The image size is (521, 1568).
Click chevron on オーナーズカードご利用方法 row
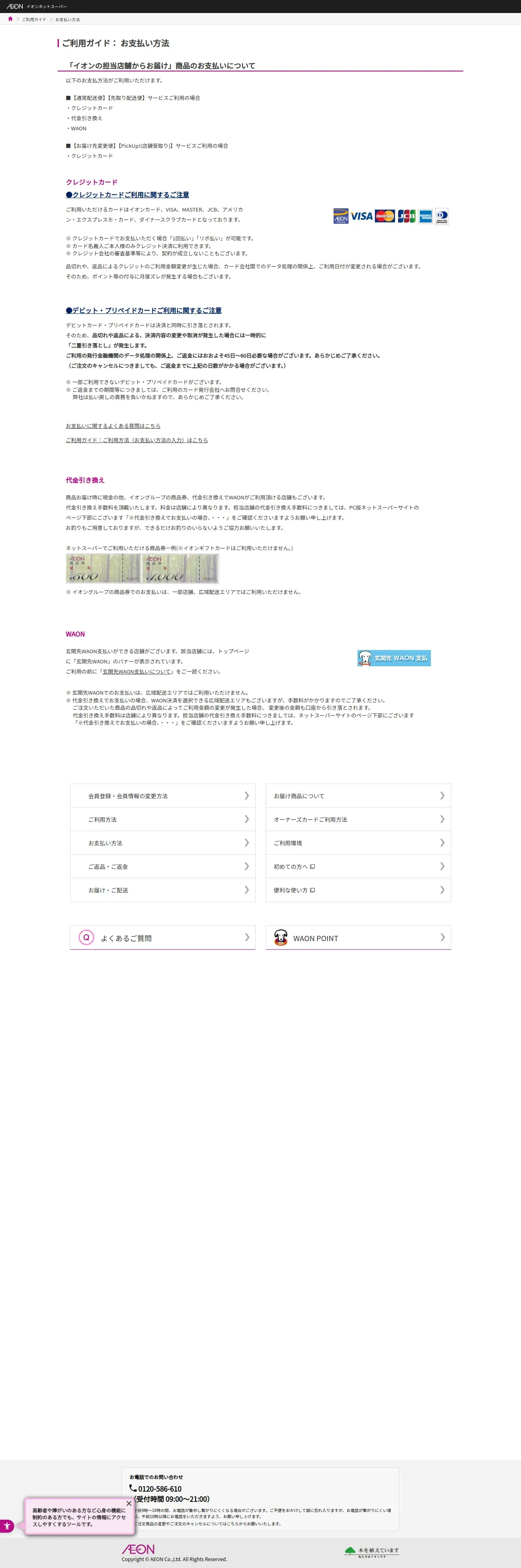(x=442, y=819)
